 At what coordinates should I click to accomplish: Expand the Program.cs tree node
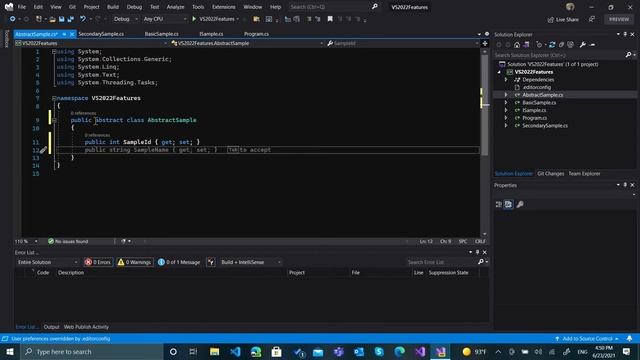click(x=506, y=118)
